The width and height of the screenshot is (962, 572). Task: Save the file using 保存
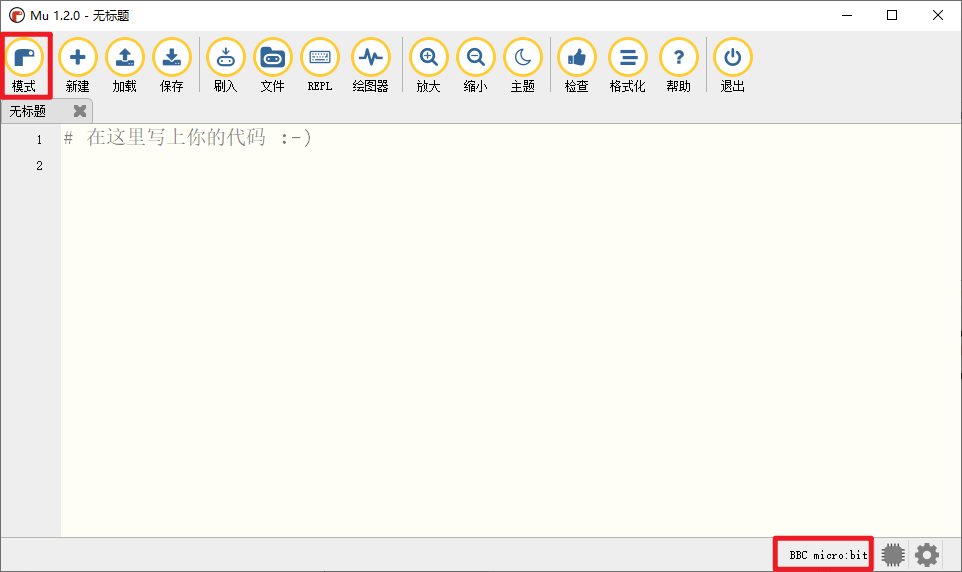click(172, 58)
